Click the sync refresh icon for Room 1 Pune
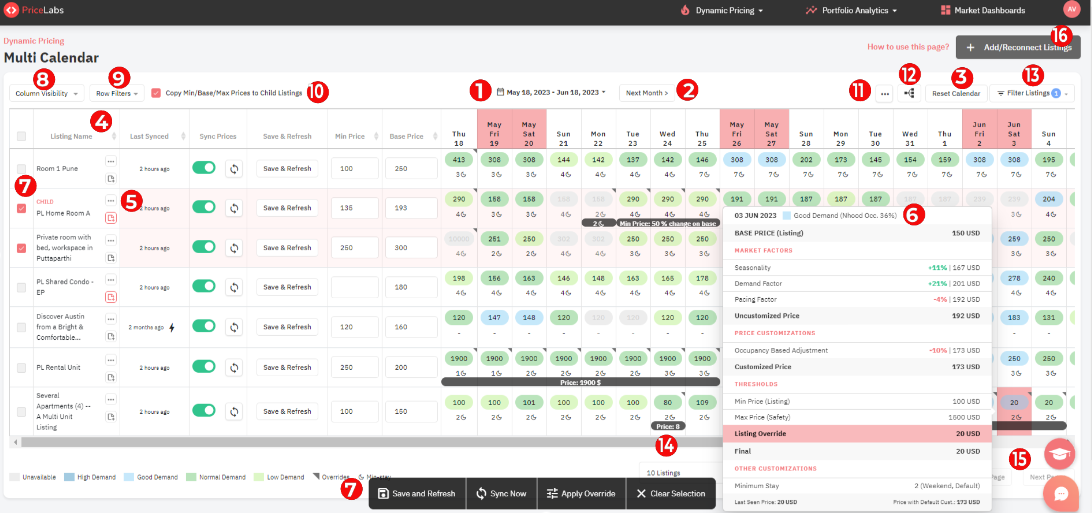 [234, 168]
